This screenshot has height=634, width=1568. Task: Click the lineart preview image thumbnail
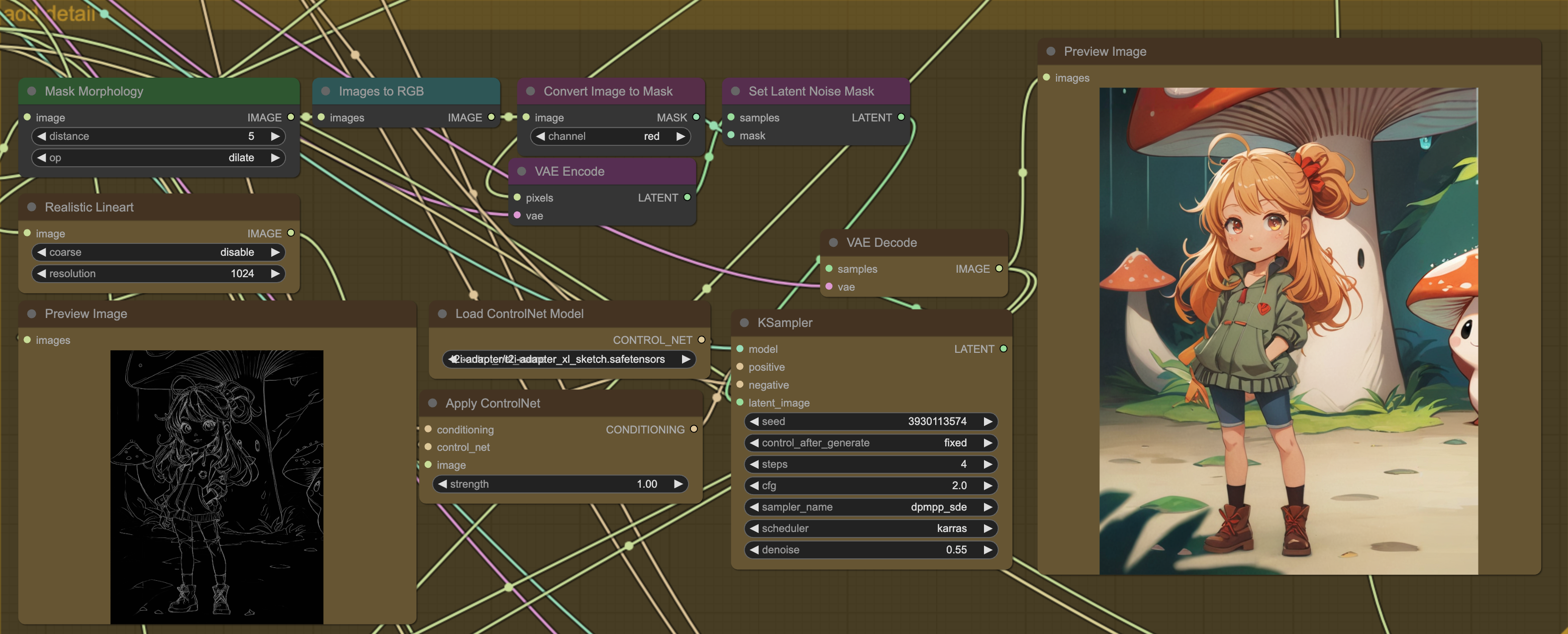[217, 487]
